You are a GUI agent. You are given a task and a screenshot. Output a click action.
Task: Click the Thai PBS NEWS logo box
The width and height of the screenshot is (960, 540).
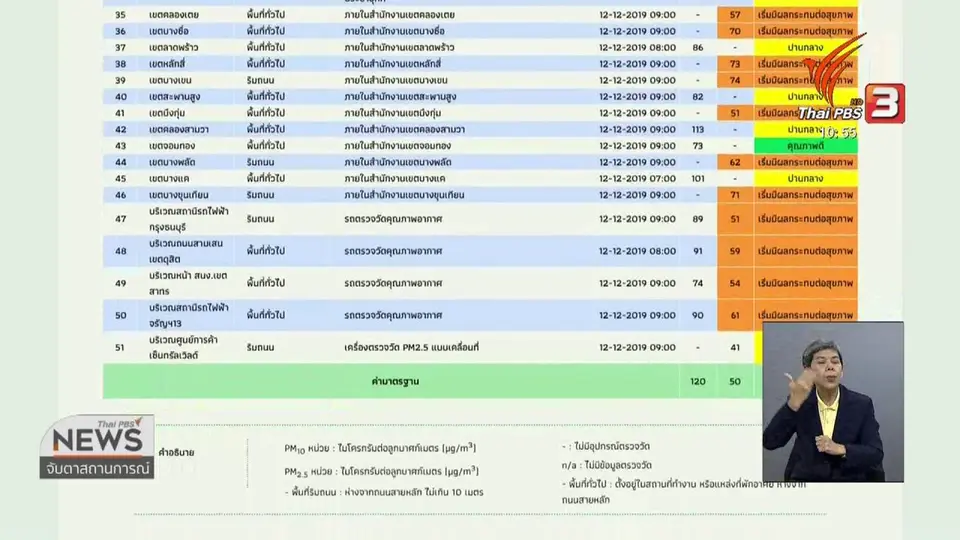tap(97, 437)
